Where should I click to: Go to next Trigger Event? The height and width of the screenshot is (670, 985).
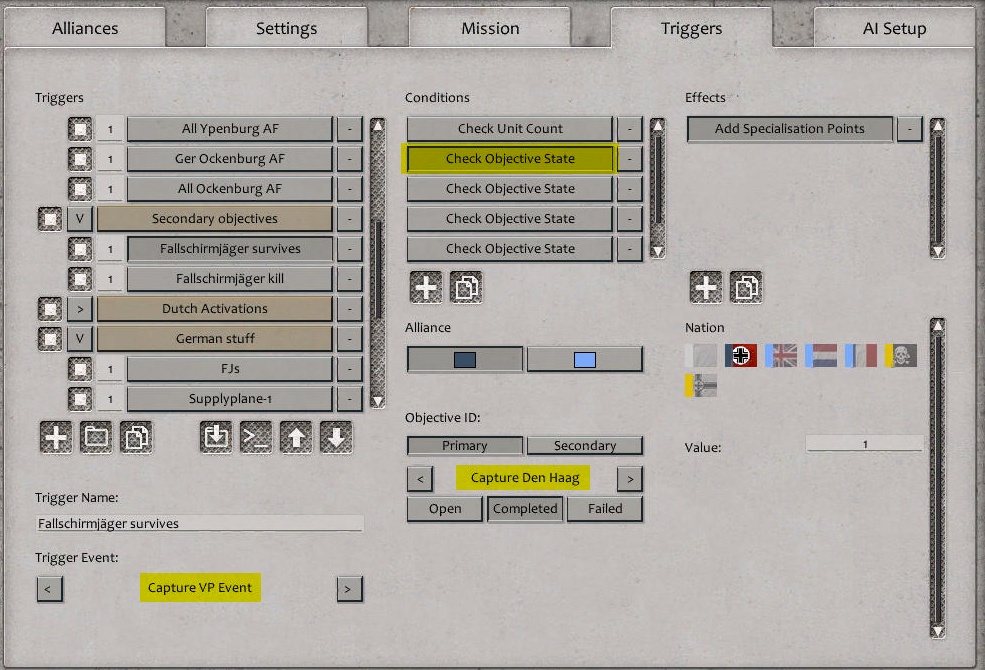[349, 589]
